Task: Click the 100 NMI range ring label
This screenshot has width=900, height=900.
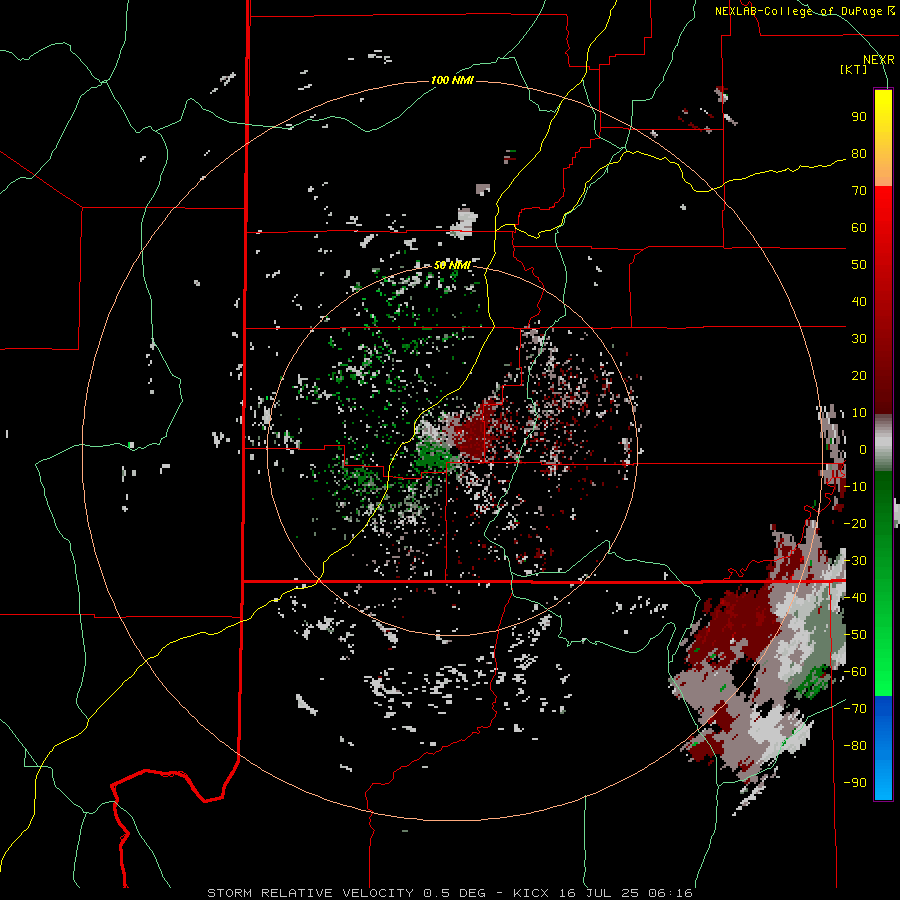Action: coord(452,80)
